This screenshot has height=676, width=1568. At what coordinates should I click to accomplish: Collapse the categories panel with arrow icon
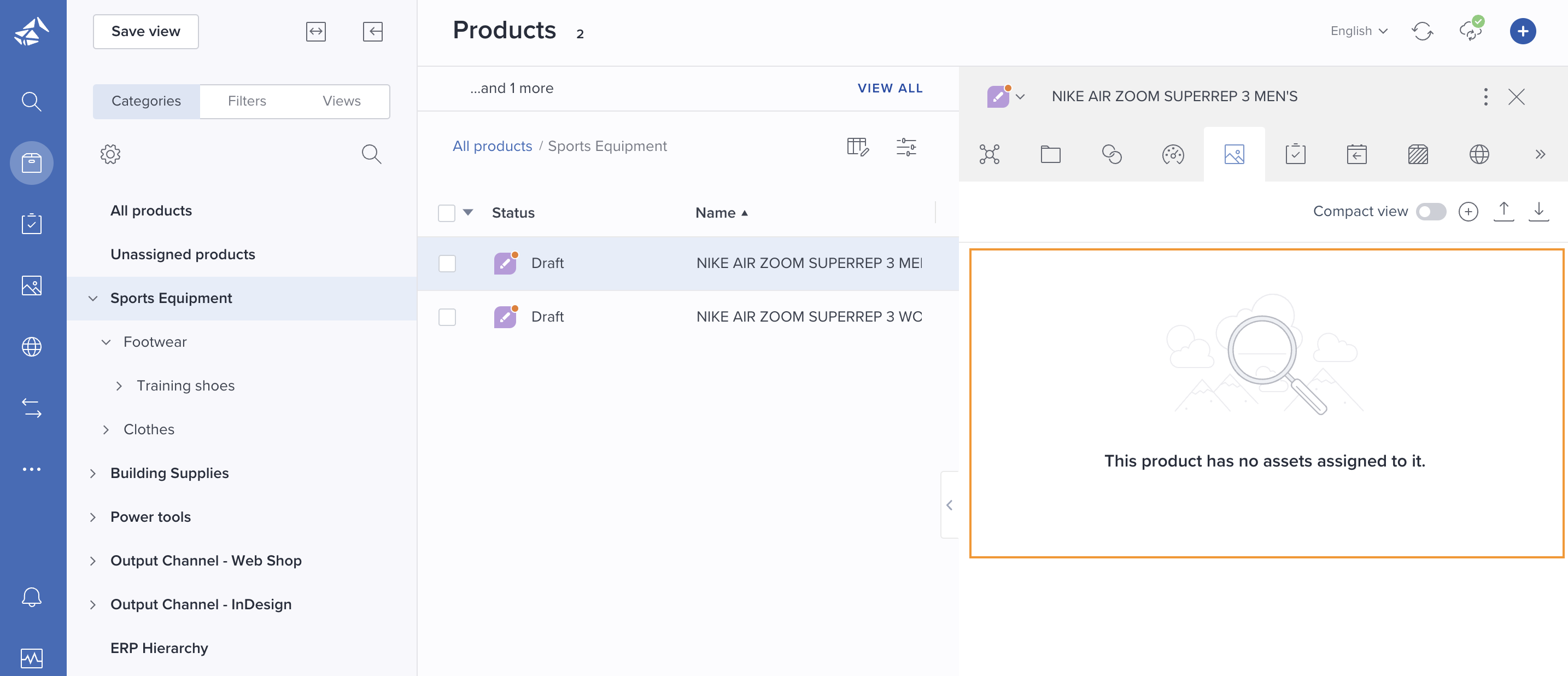372,32
